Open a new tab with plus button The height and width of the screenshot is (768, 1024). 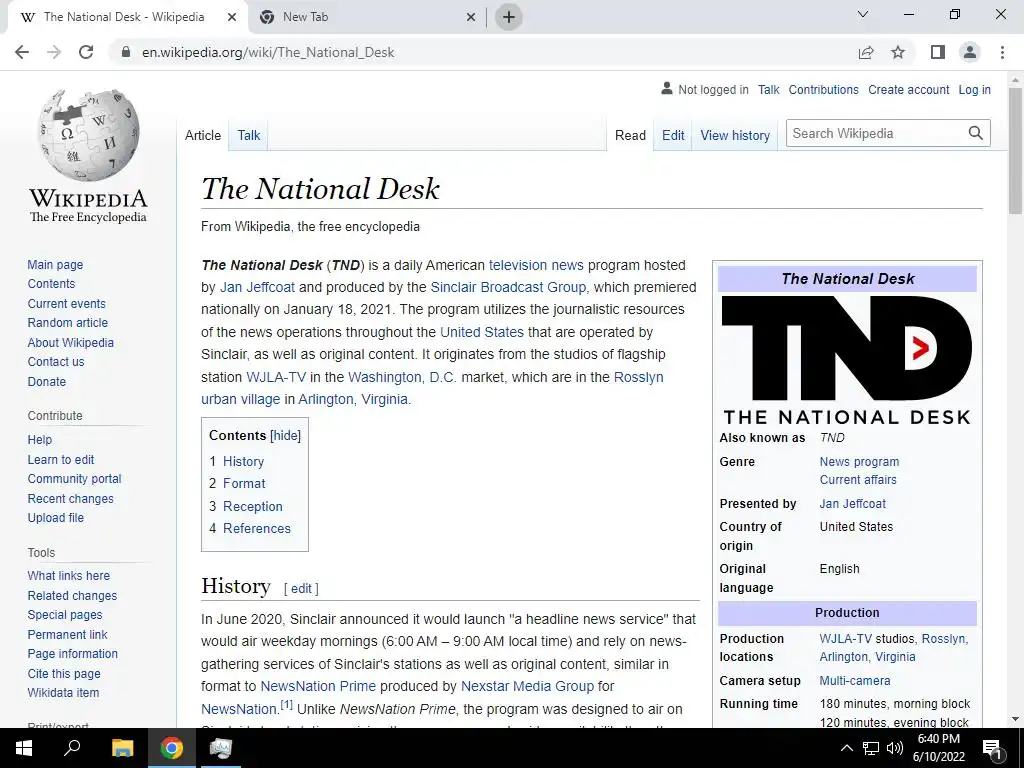pyautogui.click(x=509, y=17)
